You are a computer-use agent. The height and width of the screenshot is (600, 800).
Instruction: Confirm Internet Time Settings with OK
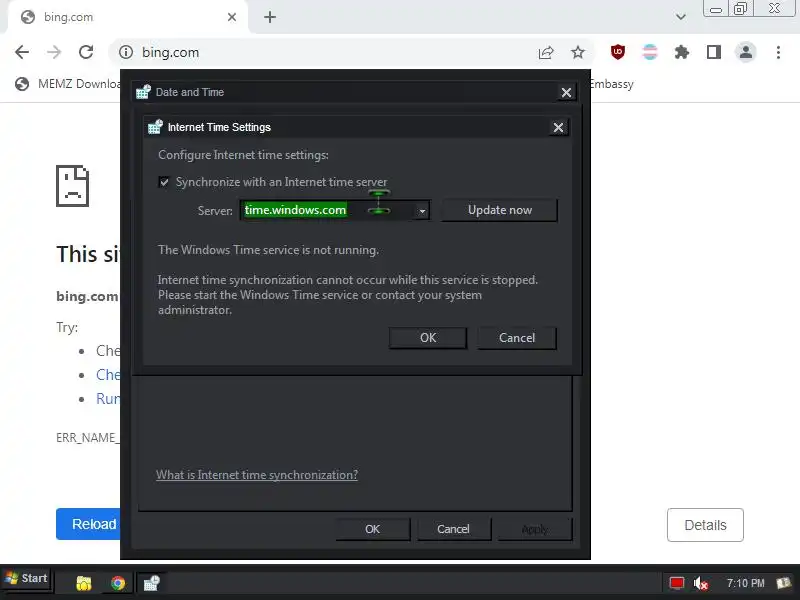pos(428,338)
